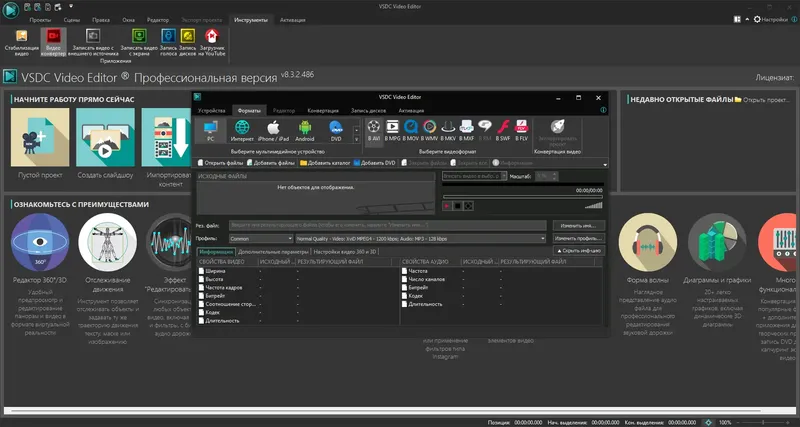Expand the device list down arrow

[357, 140]
